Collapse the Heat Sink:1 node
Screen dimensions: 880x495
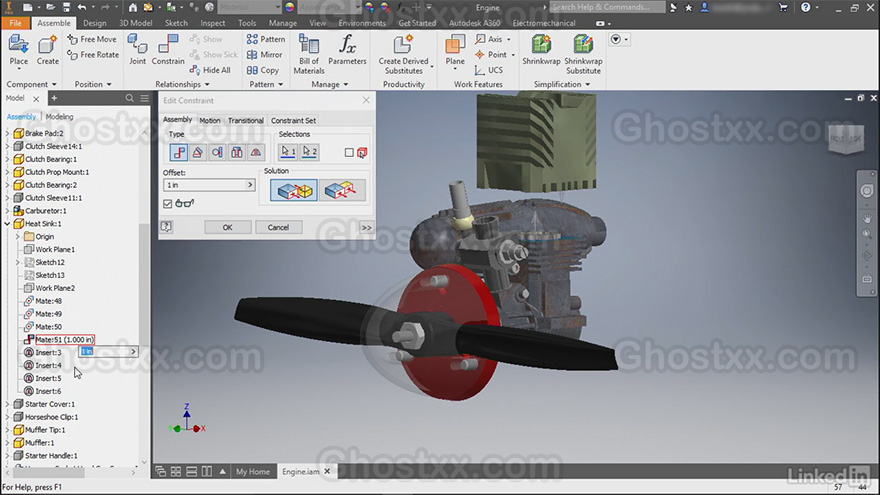click(8, 223)
